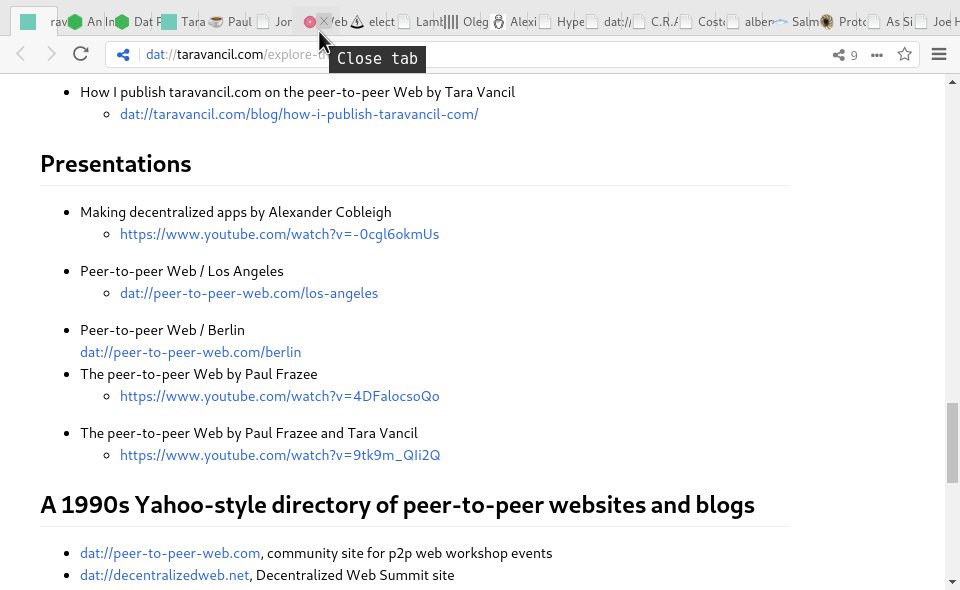Open Paul Frazee's YouTube talk link
960x590 pixels.
click(x=280, y=396)
